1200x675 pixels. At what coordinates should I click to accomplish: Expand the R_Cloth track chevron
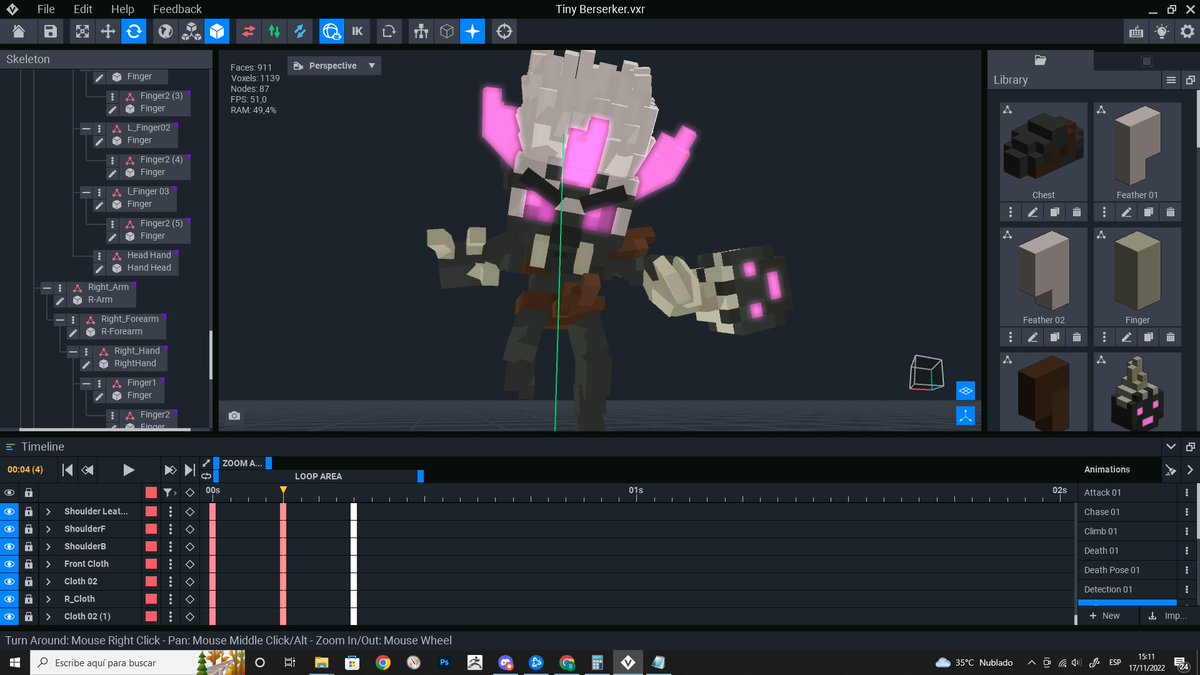coord(48,599)
